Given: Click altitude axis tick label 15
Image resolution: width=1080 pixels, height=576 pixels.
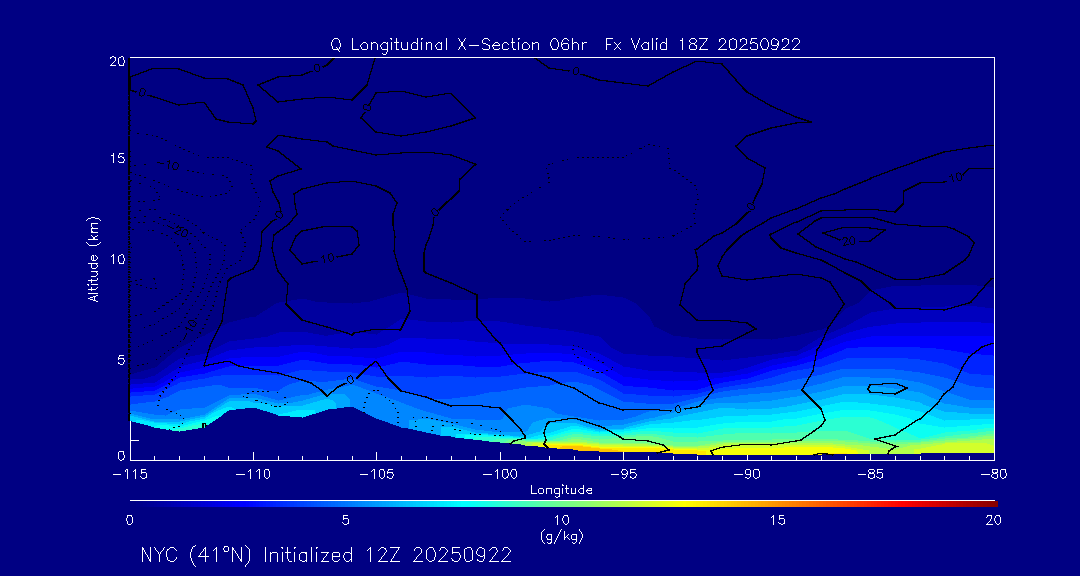Looking at the screenshot, I should [x=117, y=158].
